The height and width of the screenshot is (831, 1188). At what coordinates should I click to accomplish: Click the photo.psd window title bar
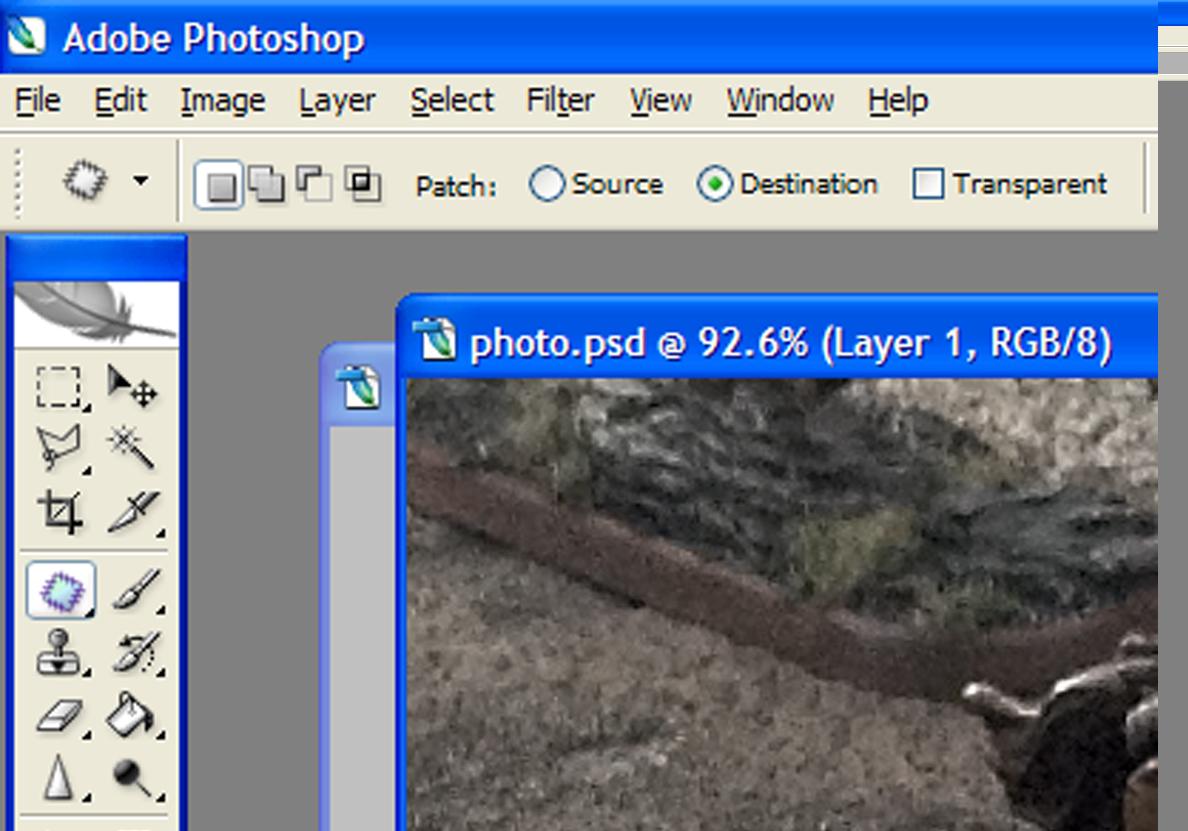click(x=777, y=338)
